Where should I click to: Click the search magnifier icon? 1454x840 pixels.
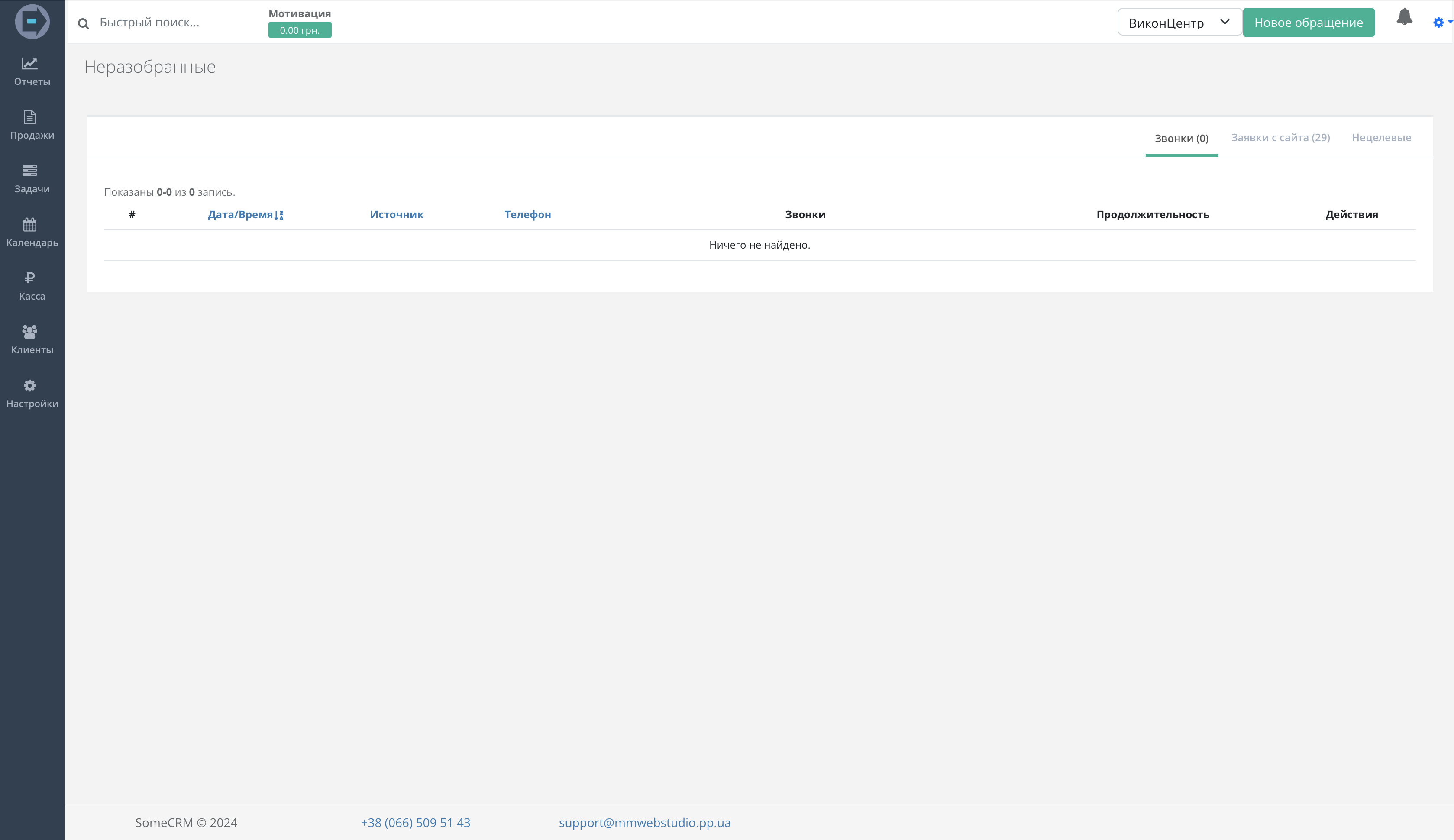click(x=84, y=24)
